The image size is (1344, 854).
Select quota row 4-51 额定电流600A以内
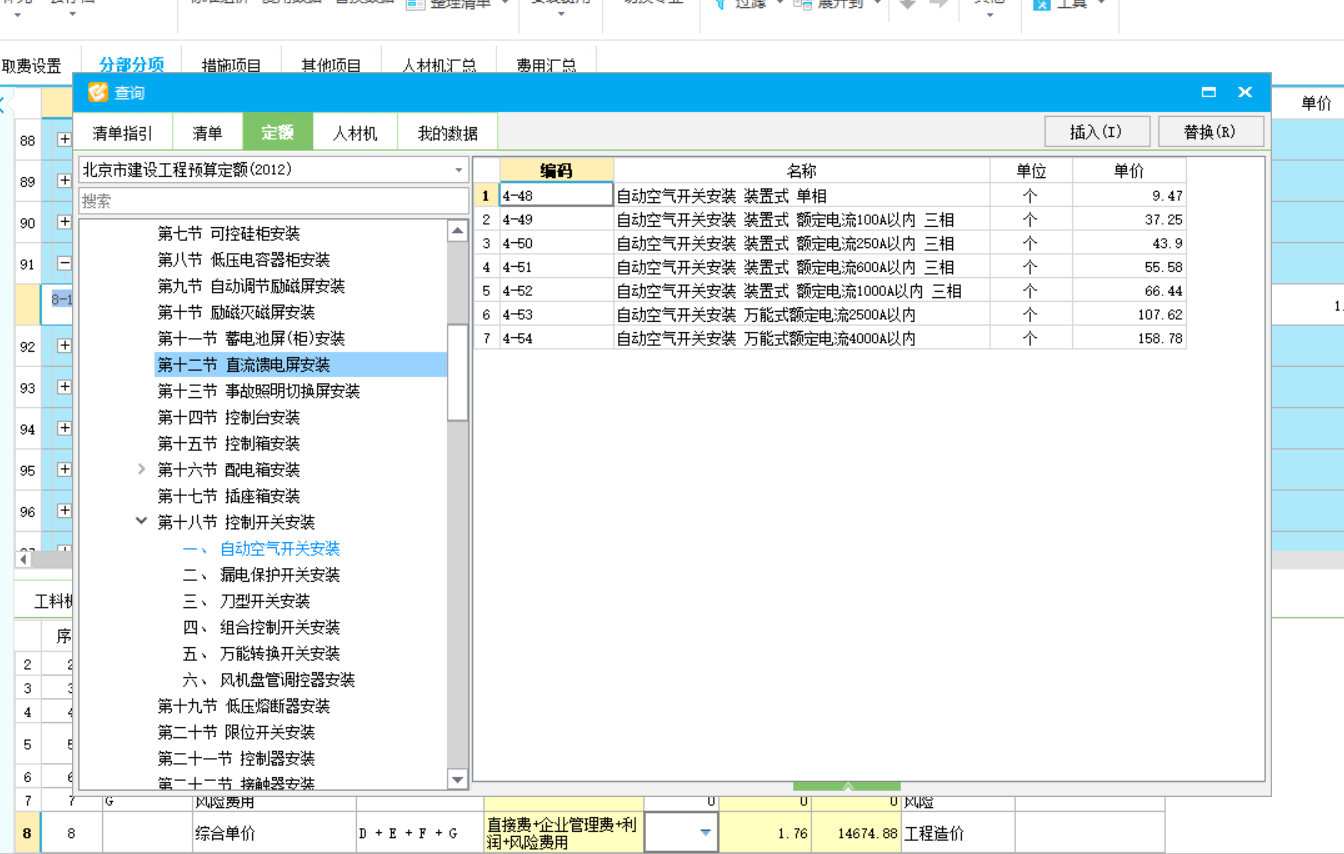coord(830,267)
